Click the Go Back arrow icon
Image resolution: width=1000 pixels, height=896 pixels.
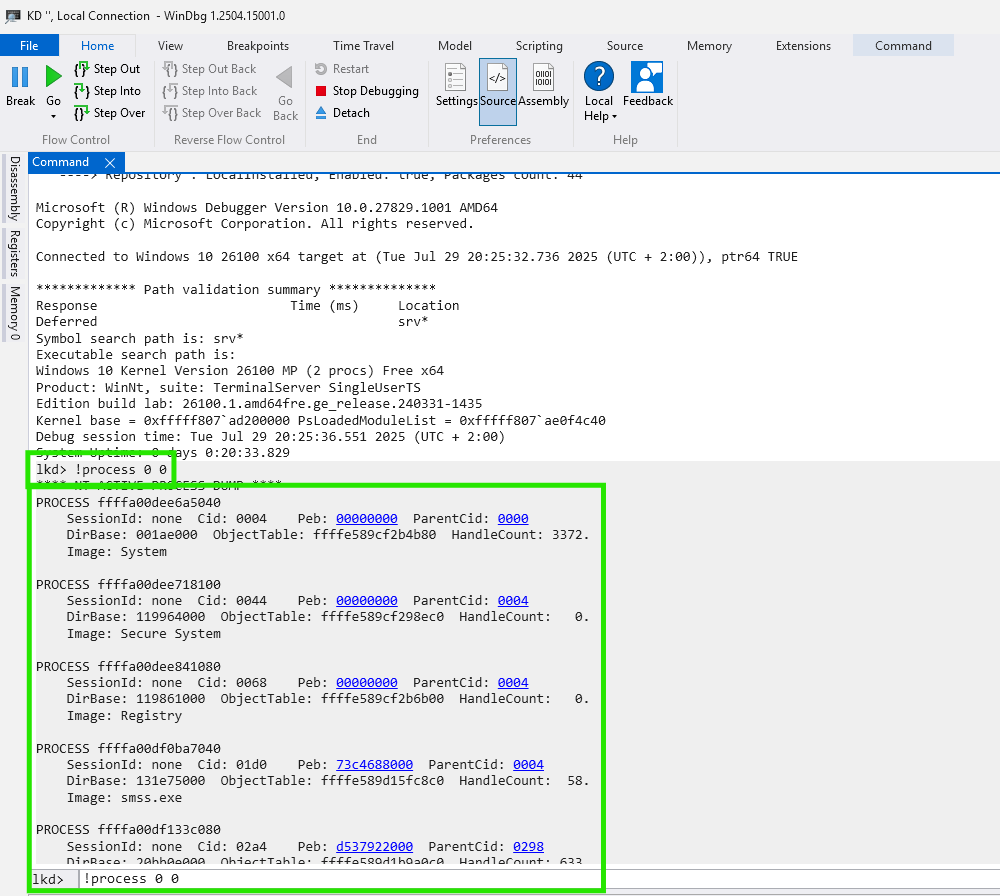pos(284,78)
